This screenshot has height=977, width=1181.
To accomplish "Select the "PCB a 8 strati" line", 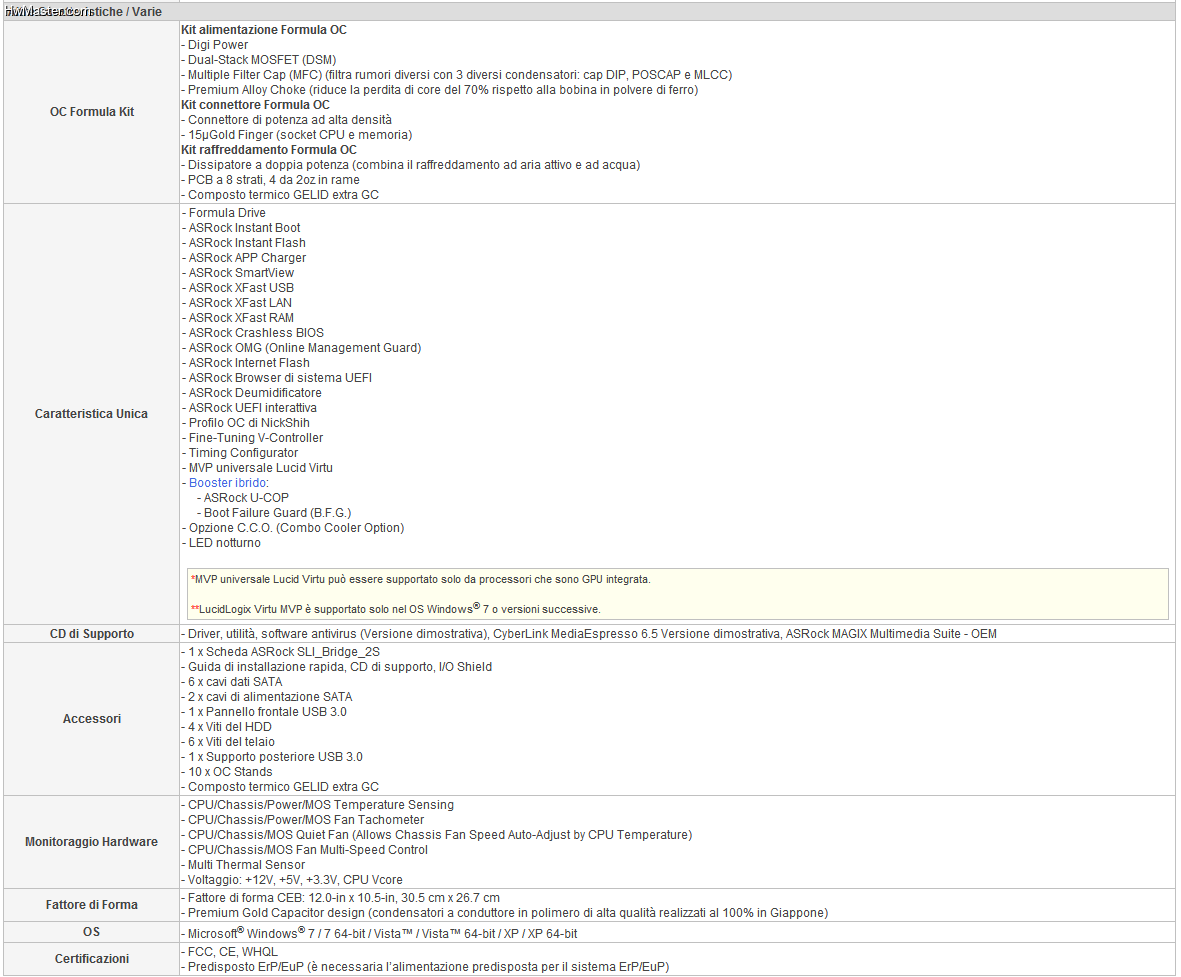I will coord(270,181).
